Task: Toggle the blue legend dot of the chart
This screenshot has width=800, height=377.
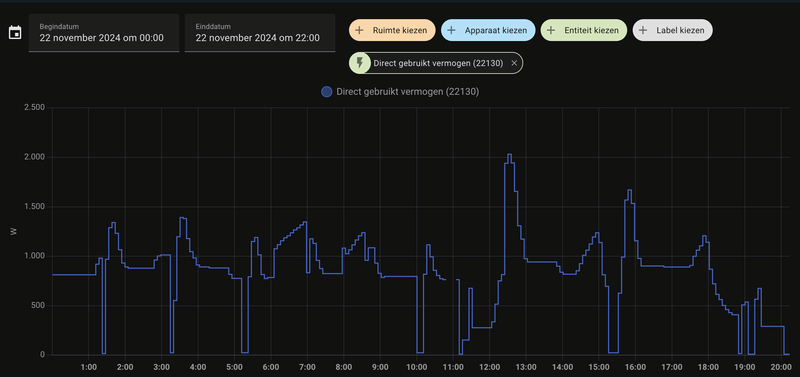Action: point(327,92)
